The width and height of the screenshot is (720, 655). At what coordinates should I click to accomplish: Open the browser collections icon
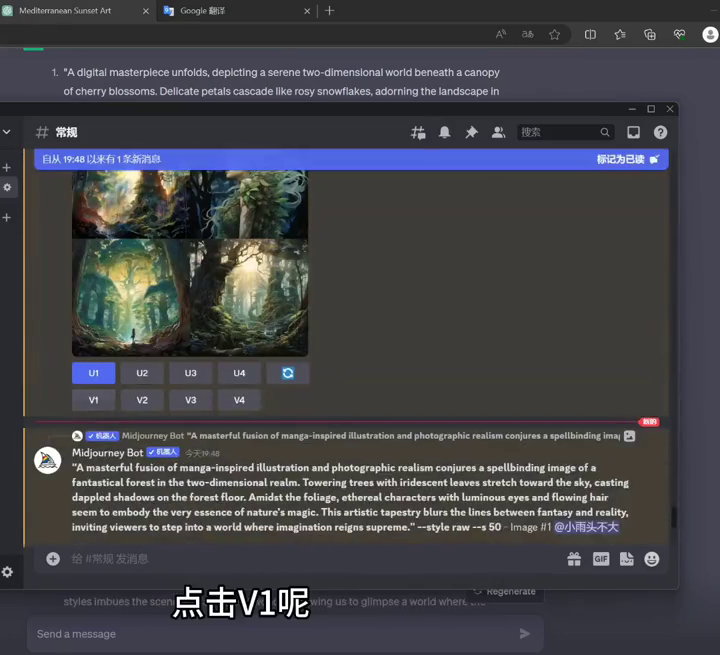coord(650,34)
